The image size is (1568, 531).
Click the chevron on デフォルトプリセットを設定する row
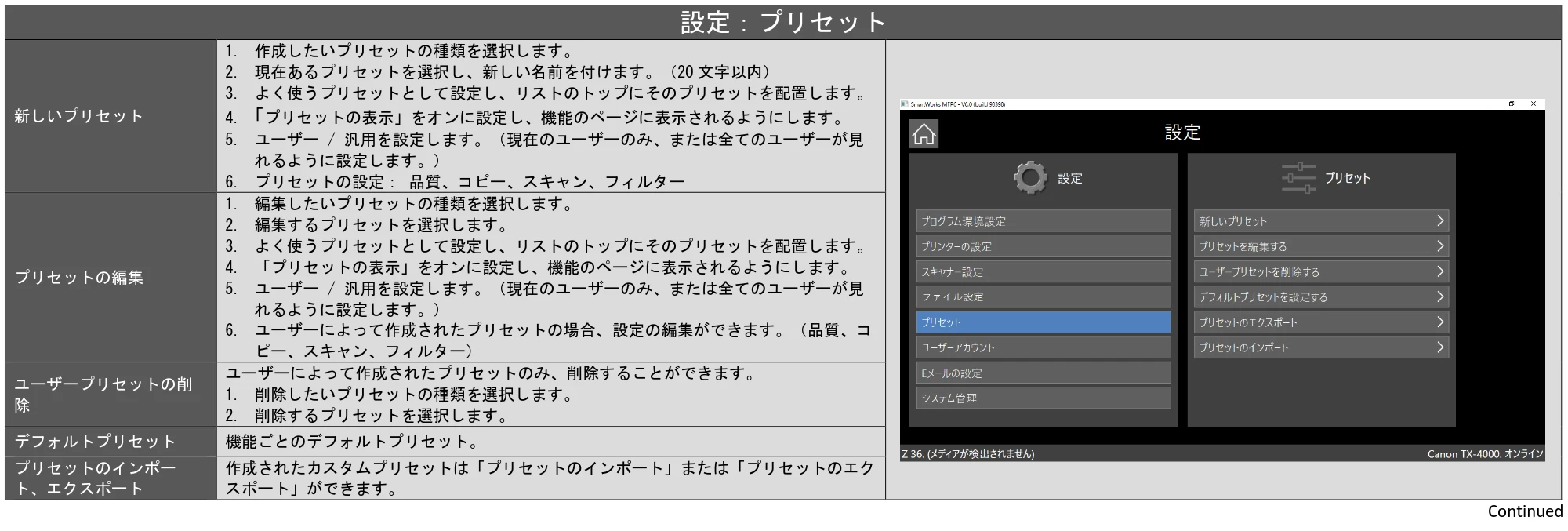(x=1439, y=297)
